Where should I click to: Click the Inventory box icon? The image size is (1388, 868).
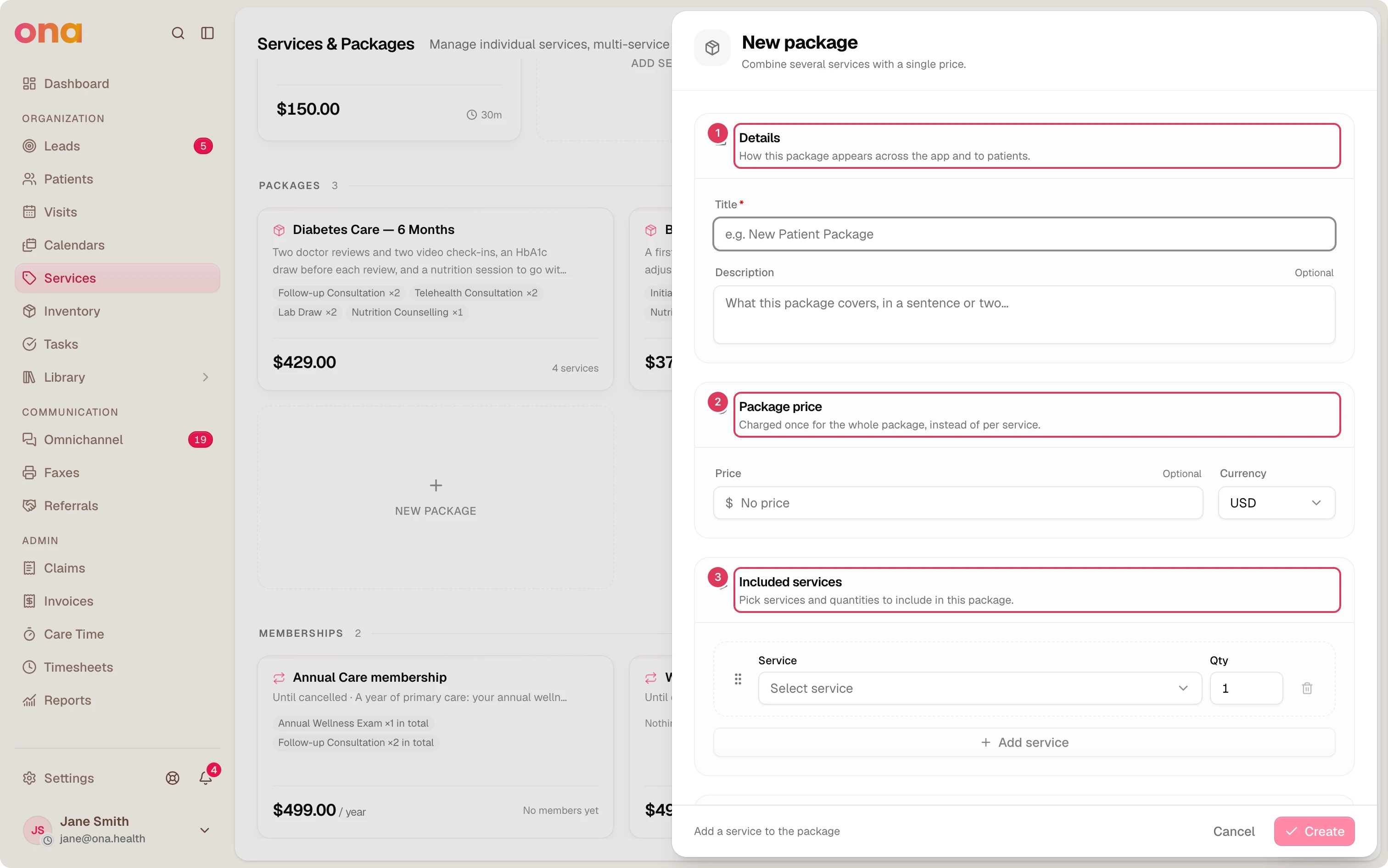[29, 311]
